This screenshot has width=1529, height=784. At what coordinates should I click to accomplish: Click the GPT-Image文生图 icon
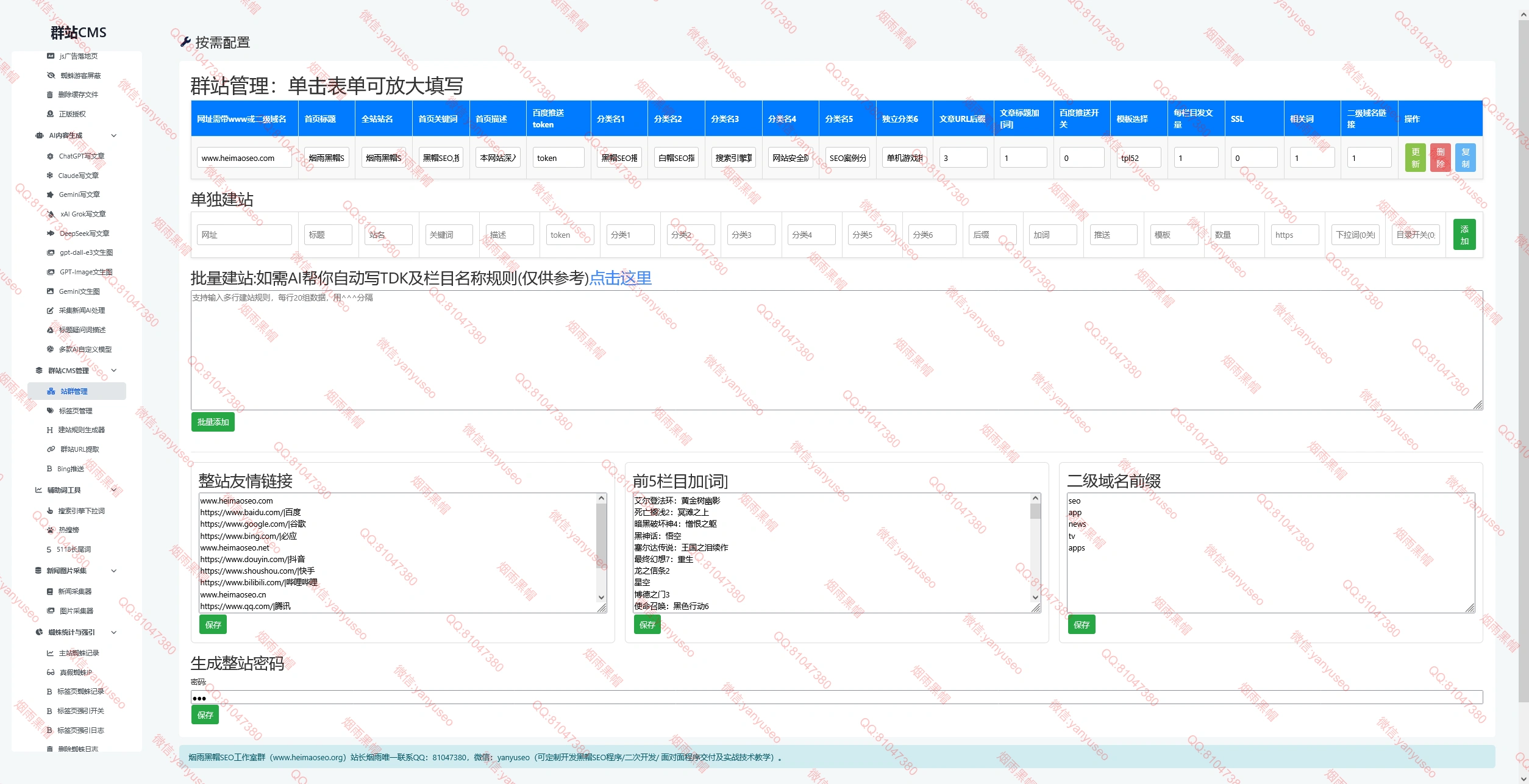coord(51,272)
